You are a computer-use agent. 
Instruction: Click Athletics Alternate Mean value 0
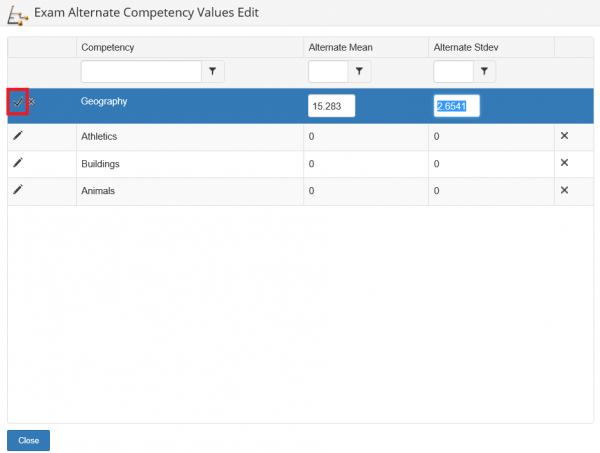(x=311, y=136)
